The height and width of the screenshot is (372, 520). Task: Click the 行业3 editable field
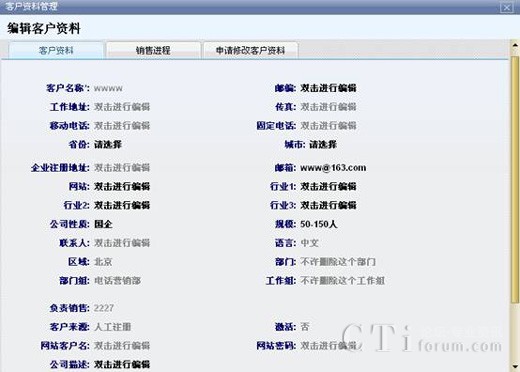coord(328,205)
